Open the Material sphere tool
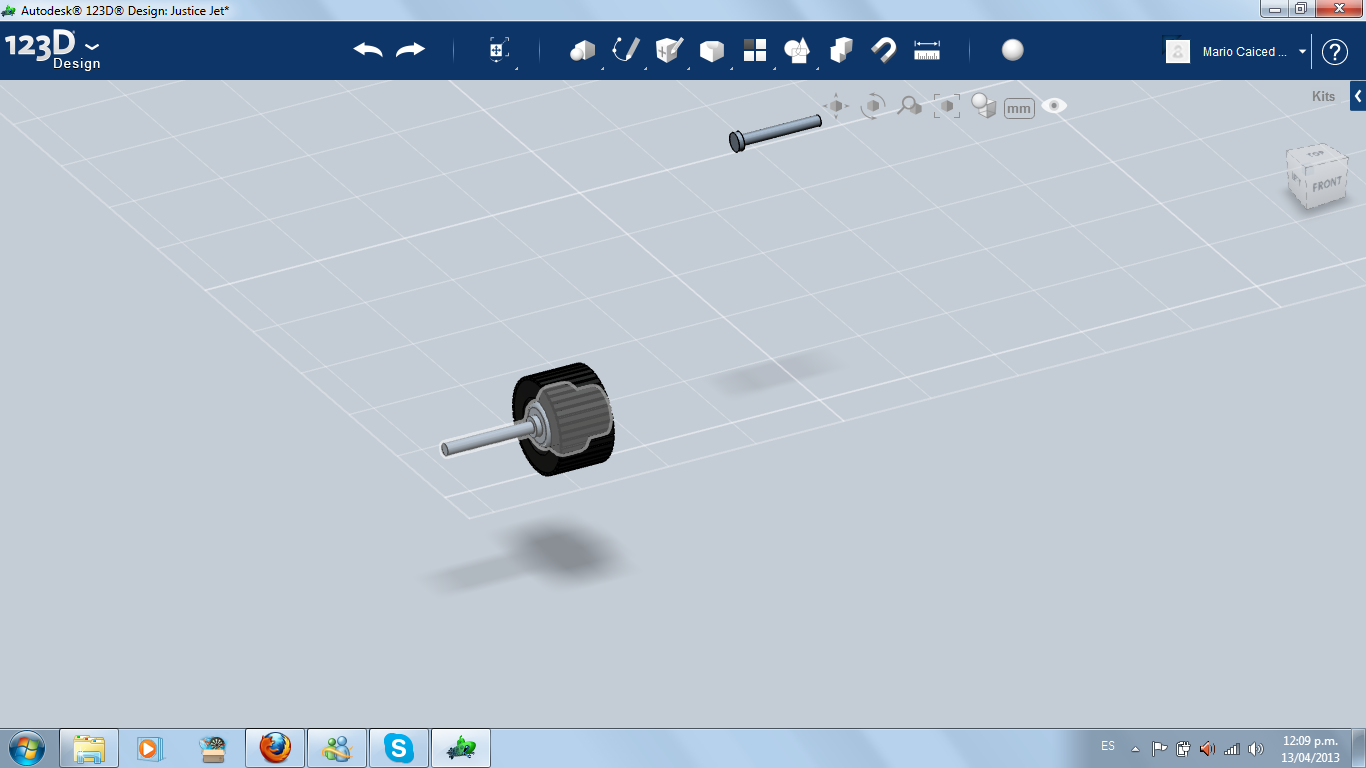Image resolution: width=1366 pixels, height=768 pixels. pyautogui.click(x=1013, y=50)
